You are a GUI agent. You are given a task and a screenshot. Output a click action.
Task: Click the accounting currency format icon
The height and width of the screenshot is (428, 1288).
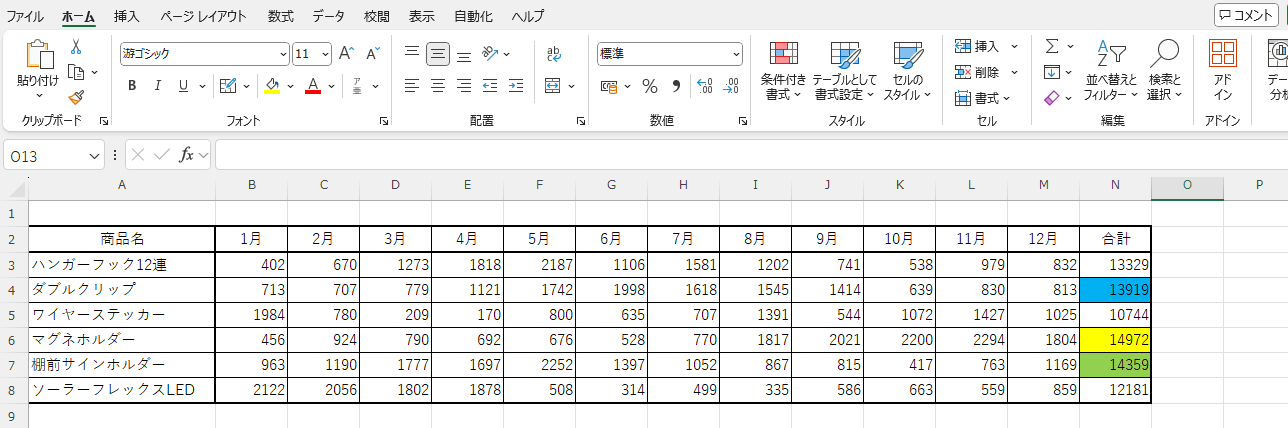[608, 86]
